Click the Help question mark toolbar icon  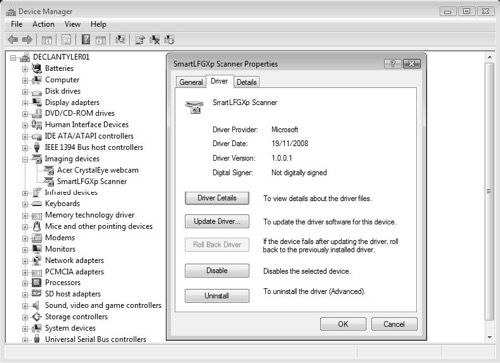86,40
